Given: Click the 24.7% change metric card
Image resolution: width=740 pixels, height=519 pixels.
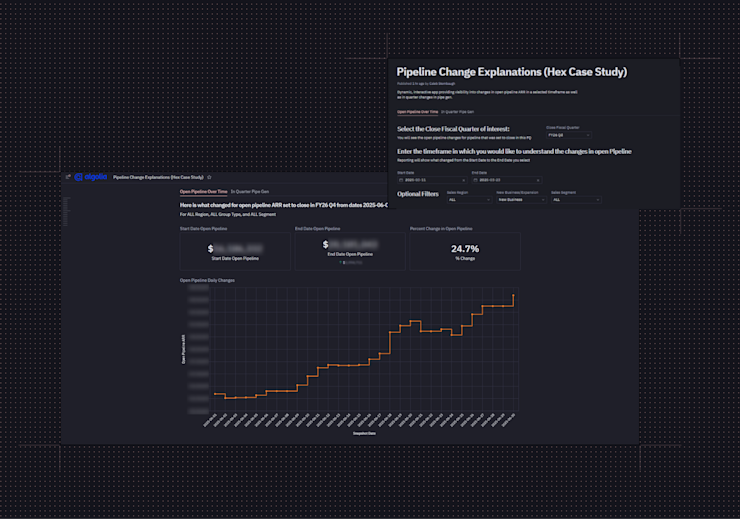Looking at the screenshot, I should [465, 251].
